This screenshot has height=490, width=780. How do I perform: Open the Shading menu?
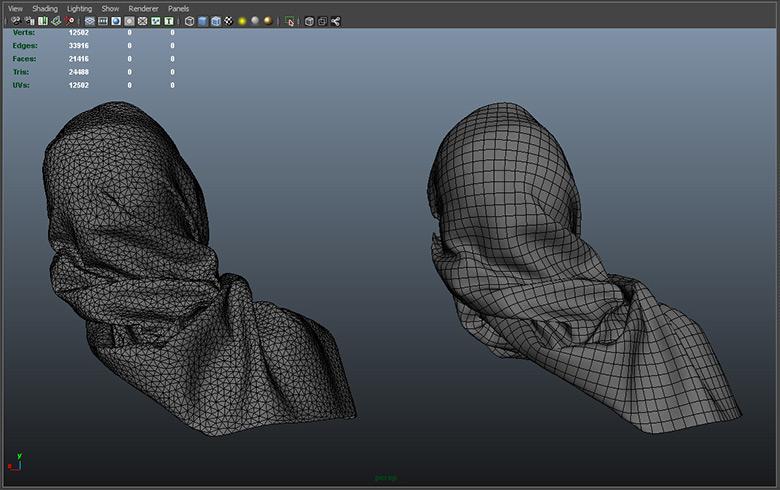tap(45, 8)
